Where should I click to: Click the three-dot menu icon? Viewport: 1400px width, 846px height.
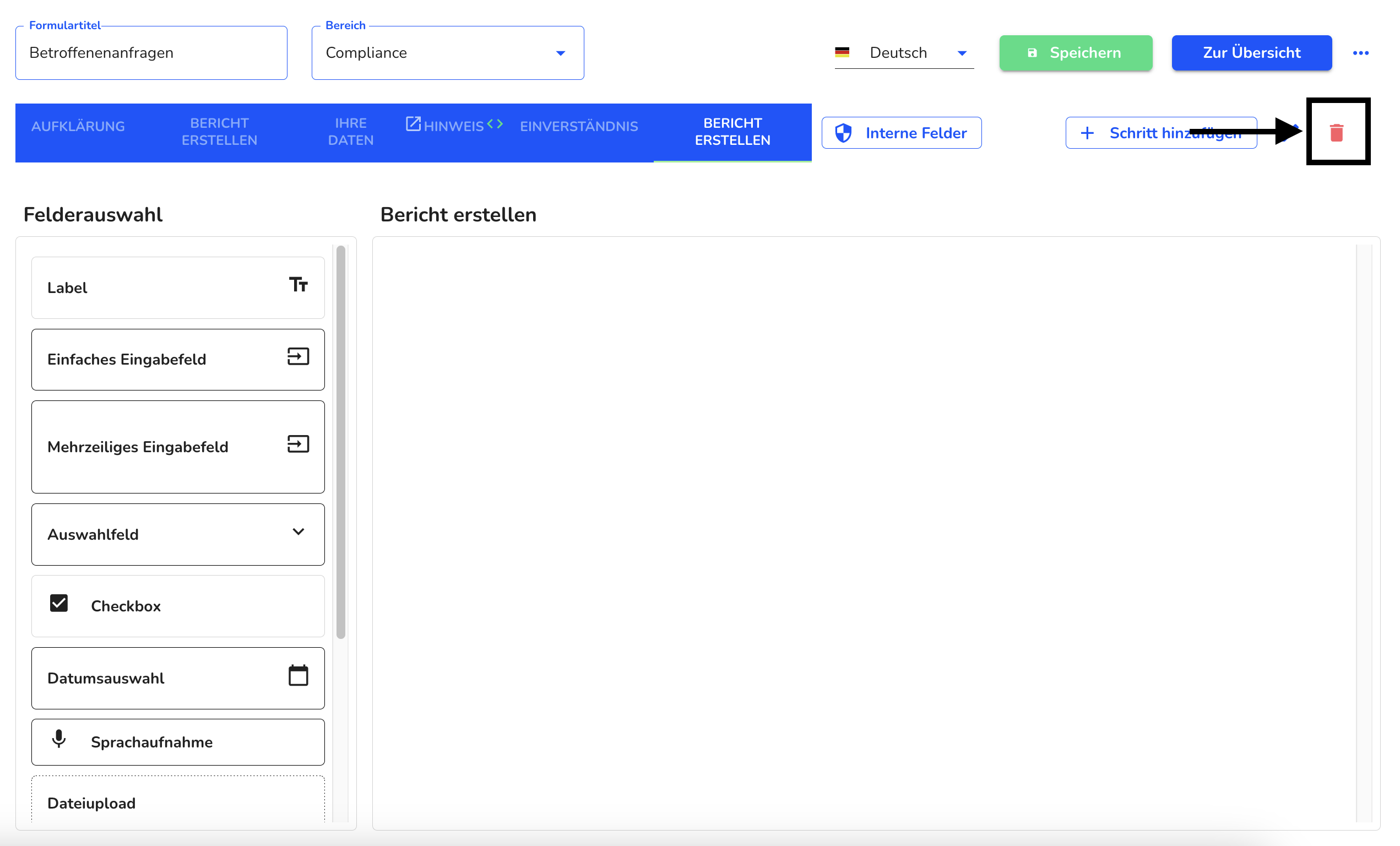(x=1361, y=53)
